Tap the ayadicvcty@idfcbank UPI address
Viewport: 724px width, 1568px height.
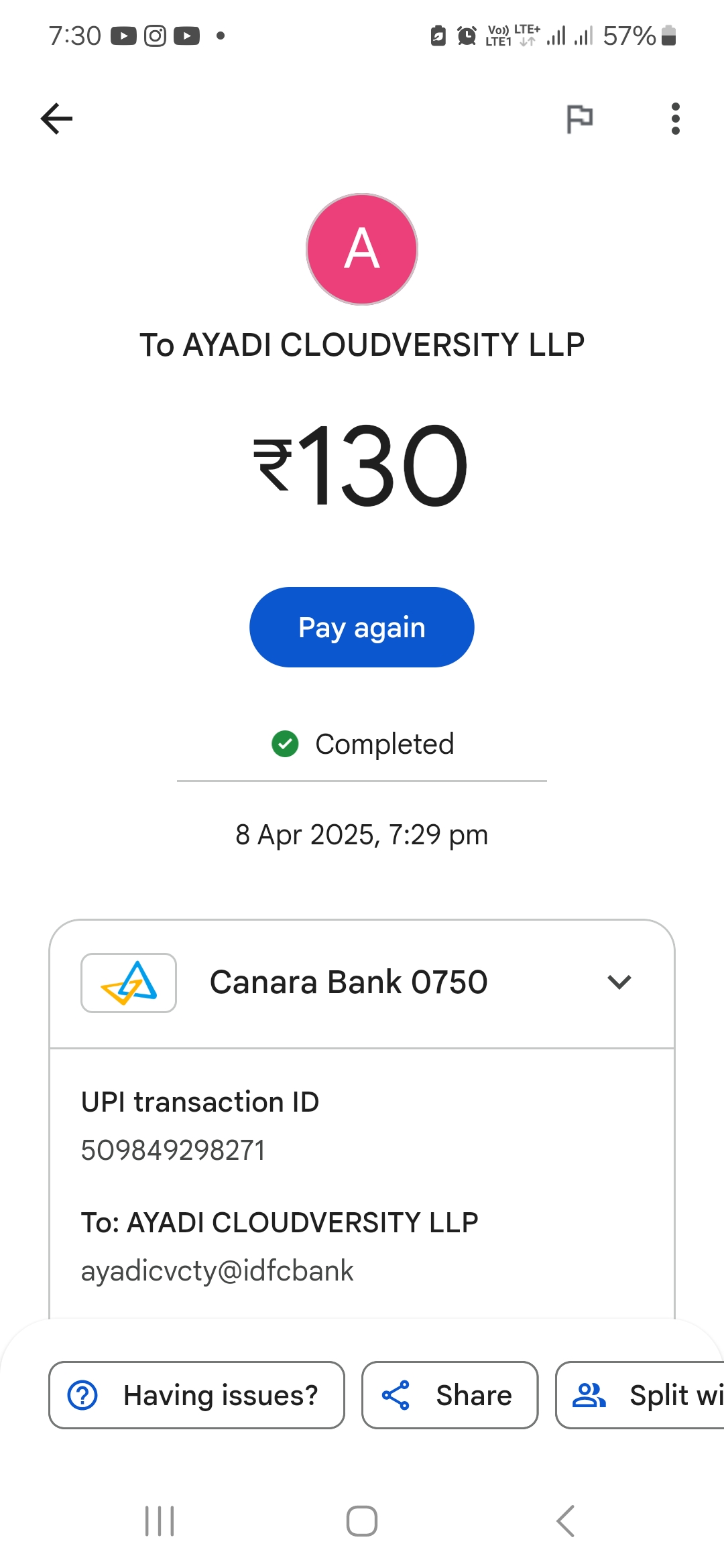(217, 1271)
